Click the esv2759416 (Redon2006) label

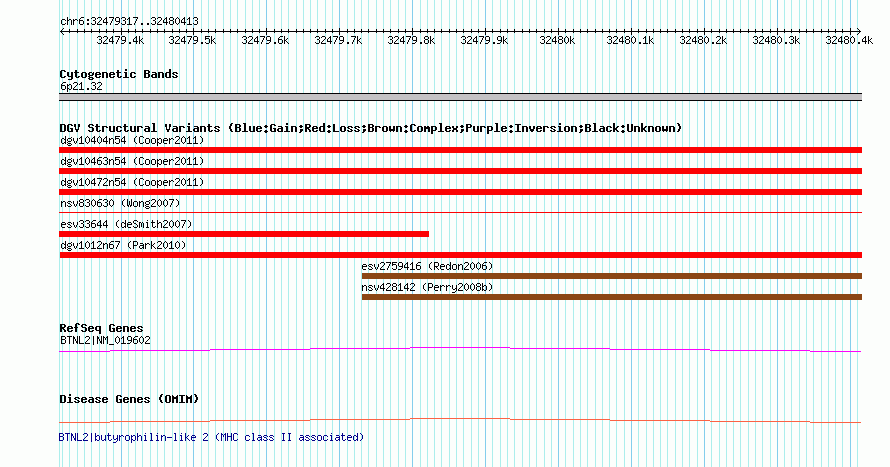point(427,266)
